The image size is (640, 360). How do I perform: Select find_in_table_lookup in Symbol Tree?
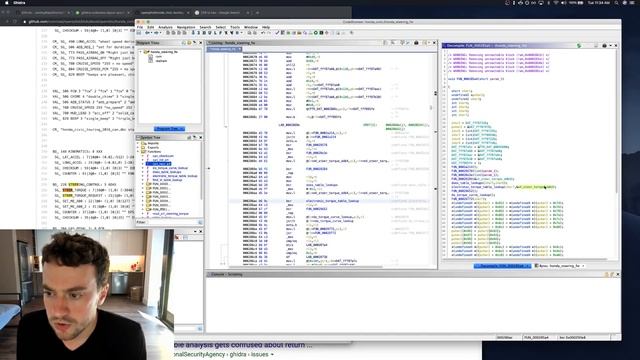167,180
